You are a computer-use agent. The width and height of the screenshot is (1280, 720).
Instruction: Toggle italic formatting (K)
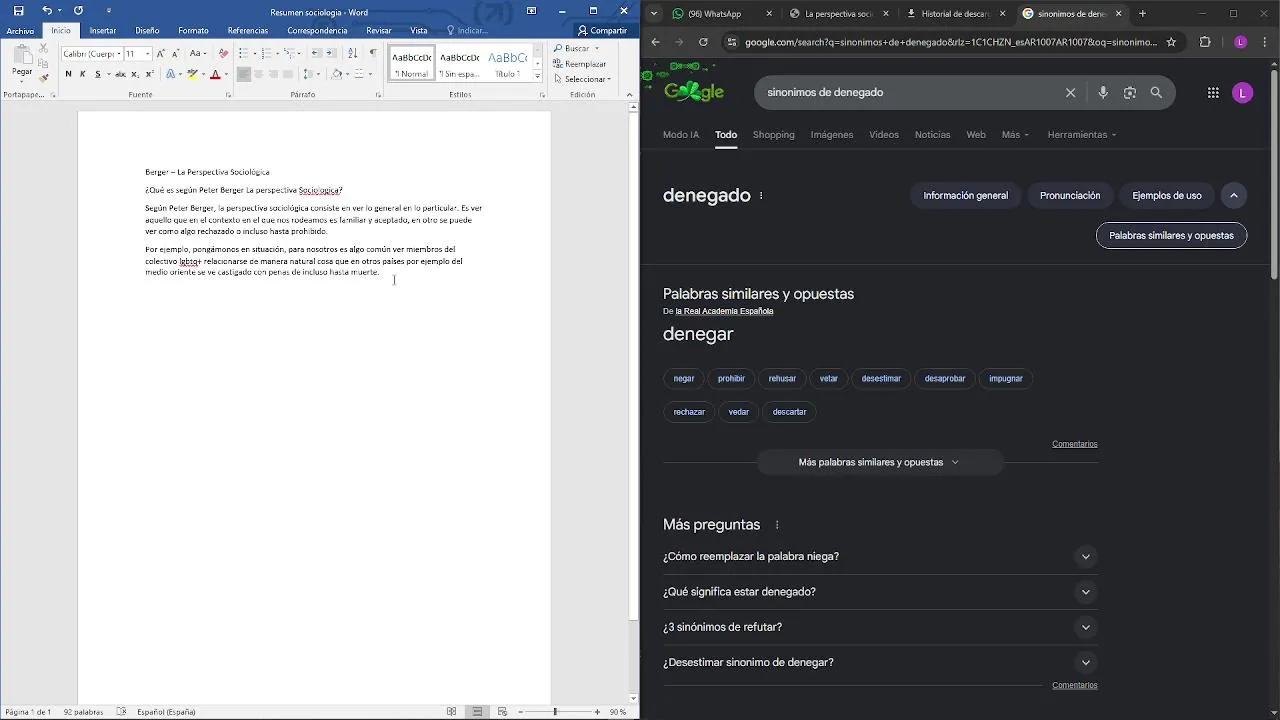[83, 74]
